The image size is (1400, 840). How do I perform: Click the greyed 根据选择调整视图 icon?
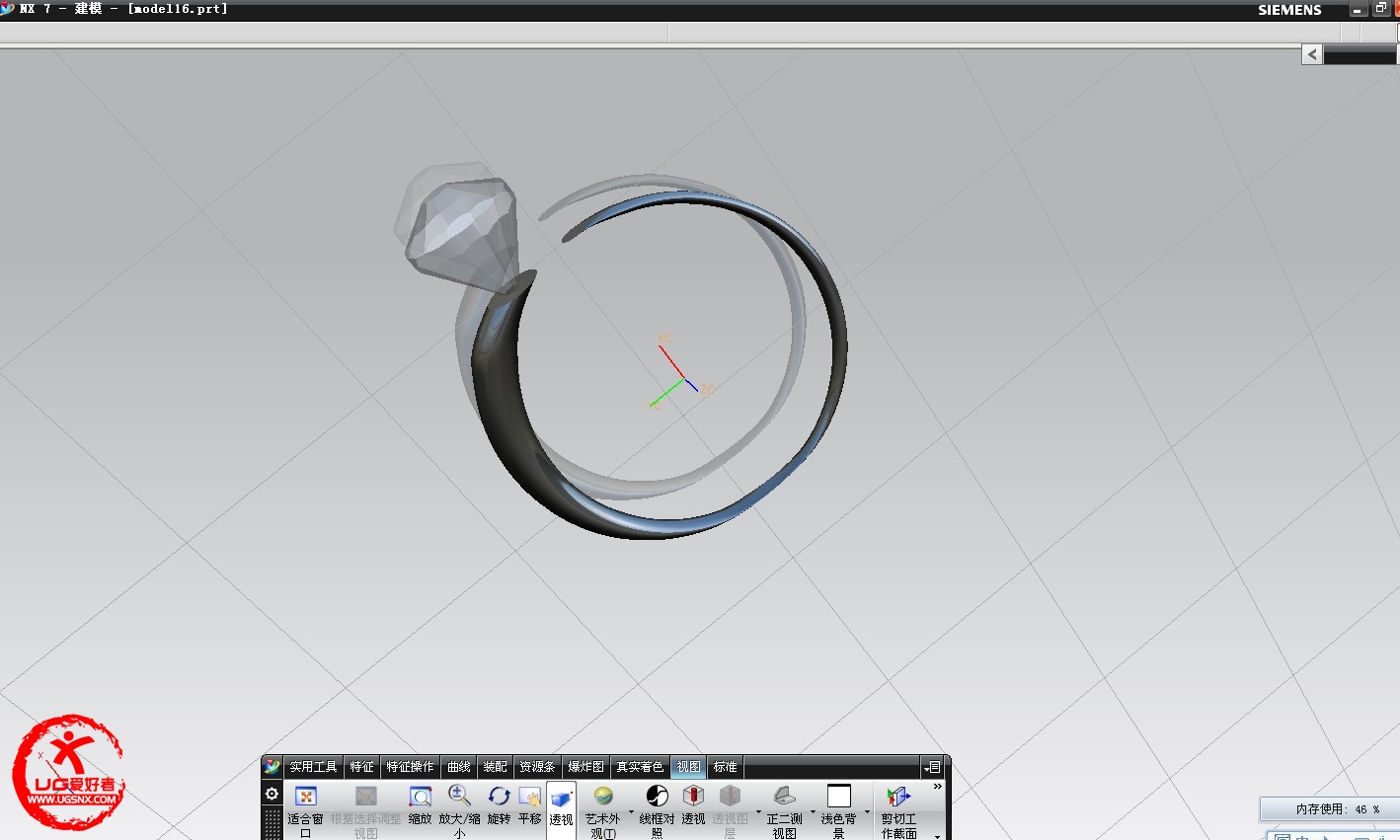pos(366,797)
